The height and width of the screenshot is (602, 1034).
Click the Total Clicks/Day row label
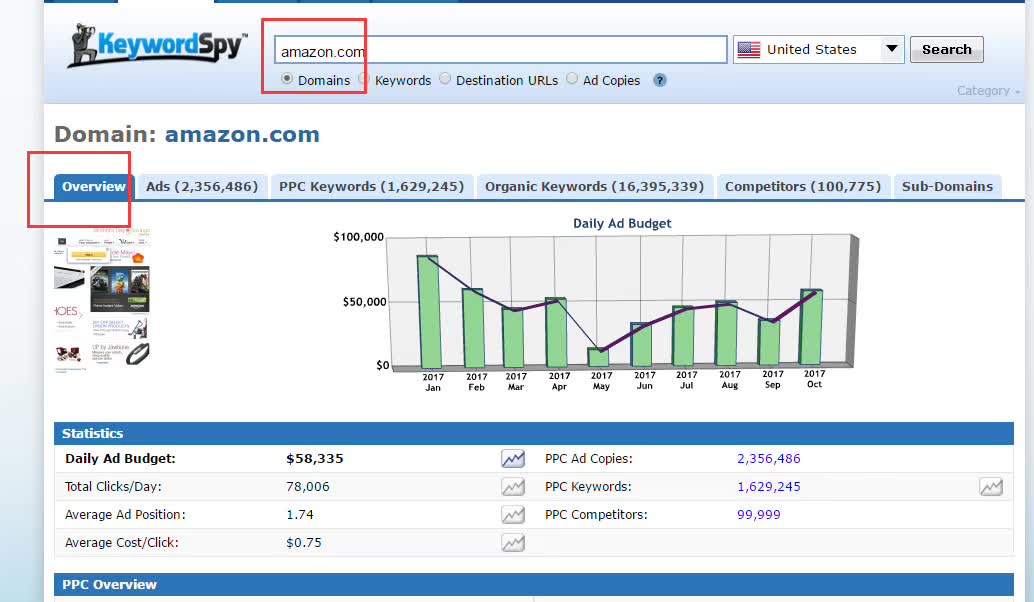tap(113, 487)
